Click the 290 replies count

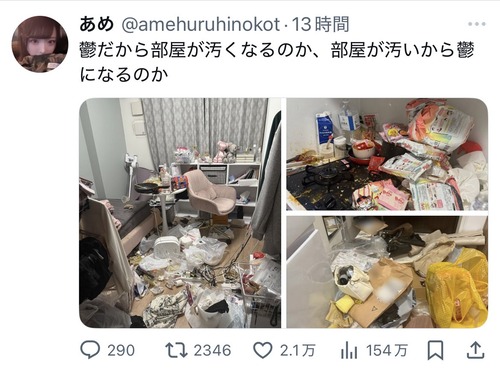pos(121,351)
